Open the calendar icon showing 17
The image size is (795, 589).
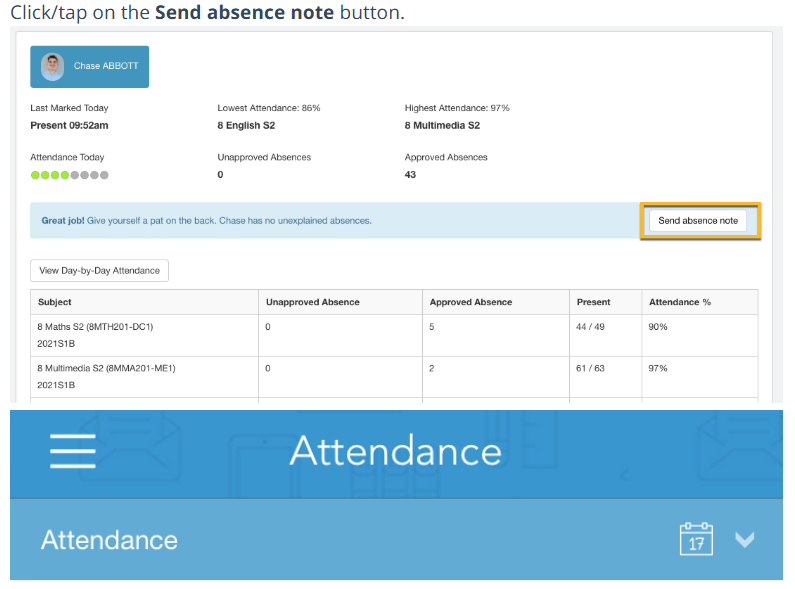(x=696, y=539)
